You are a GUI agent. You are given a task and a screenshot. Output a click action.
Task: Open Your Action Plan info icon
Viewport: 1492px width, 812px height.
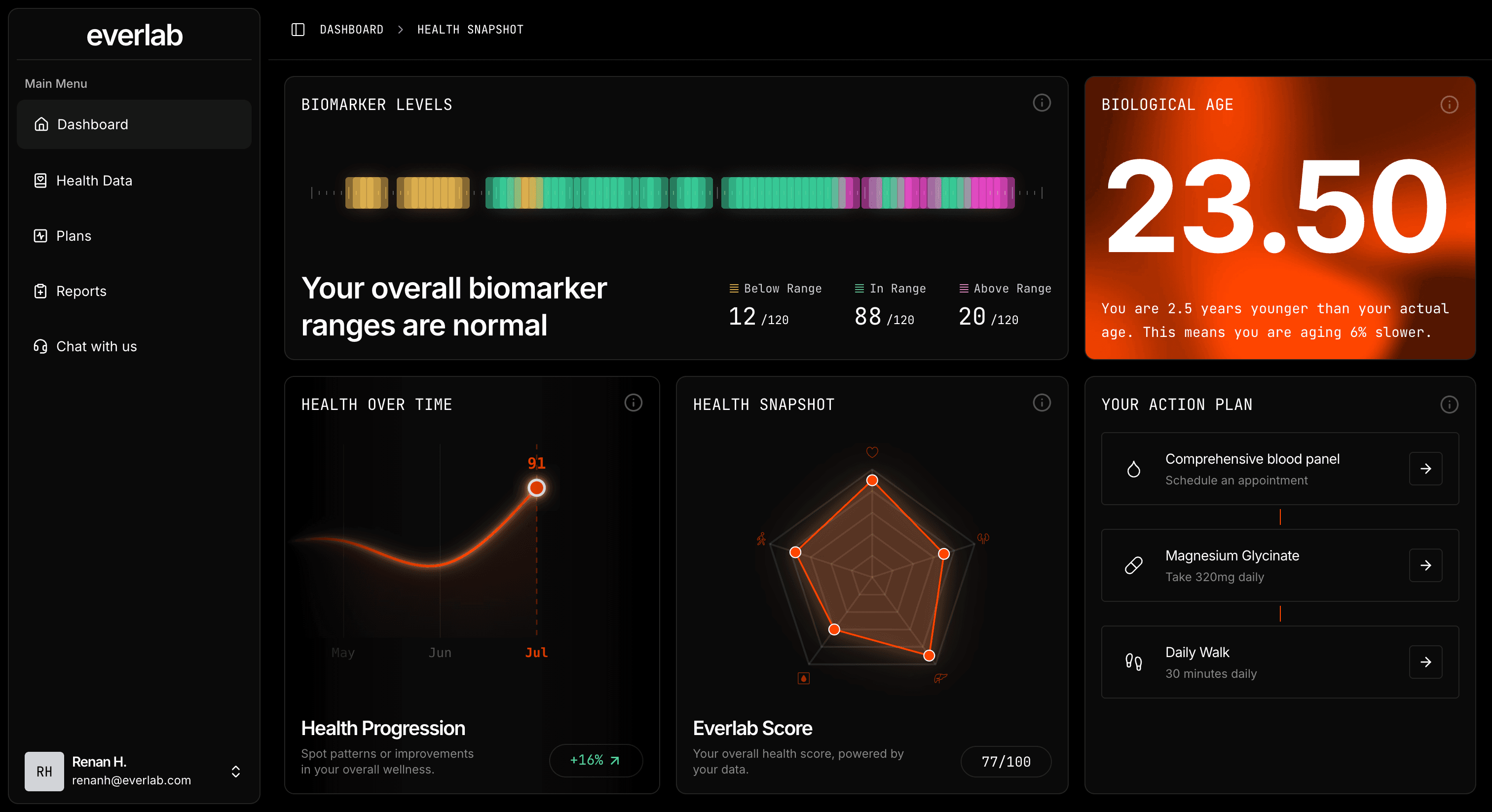coord(1449,404)
